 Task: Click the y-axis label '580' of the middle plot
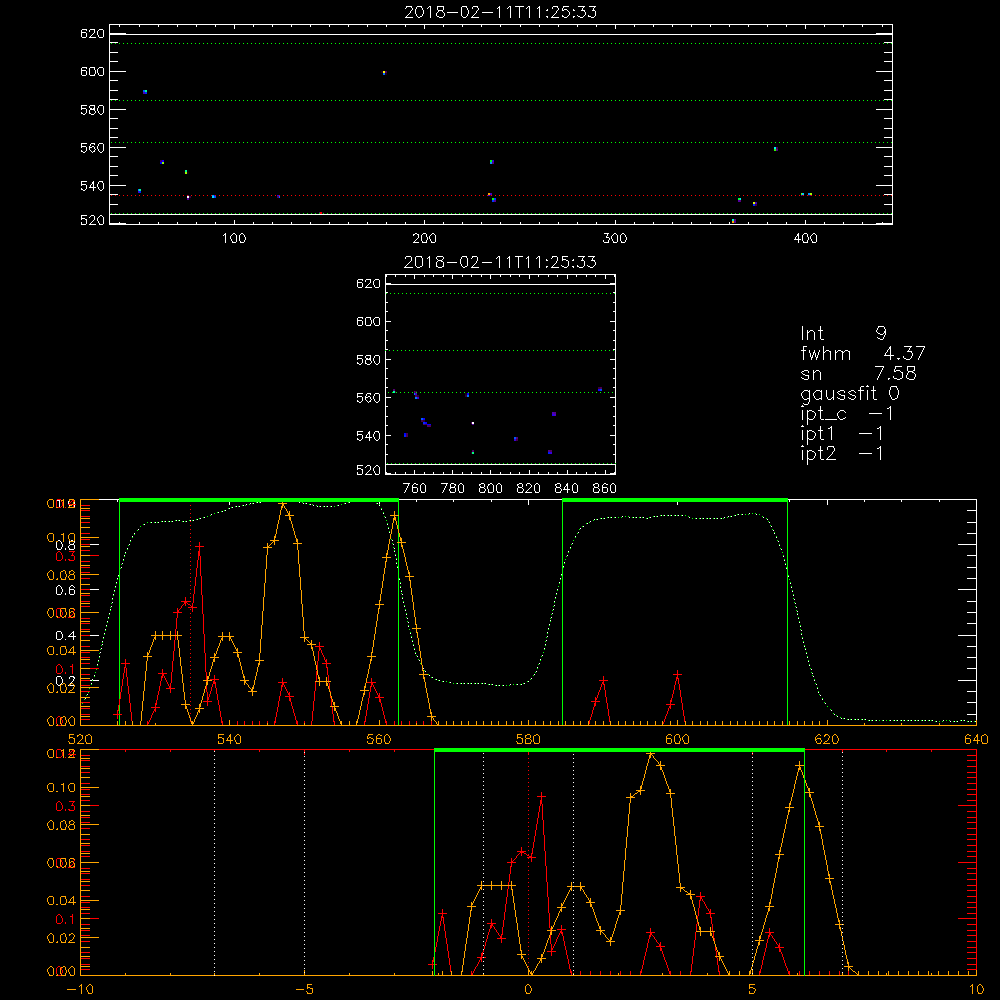368,360
